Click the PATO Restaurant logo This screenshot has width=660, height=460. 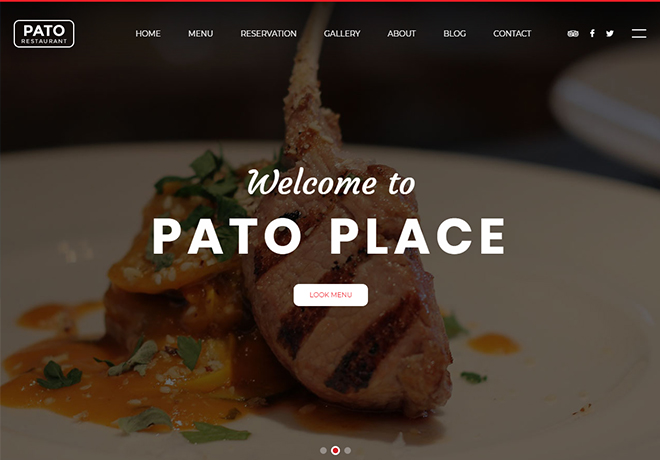44,34
